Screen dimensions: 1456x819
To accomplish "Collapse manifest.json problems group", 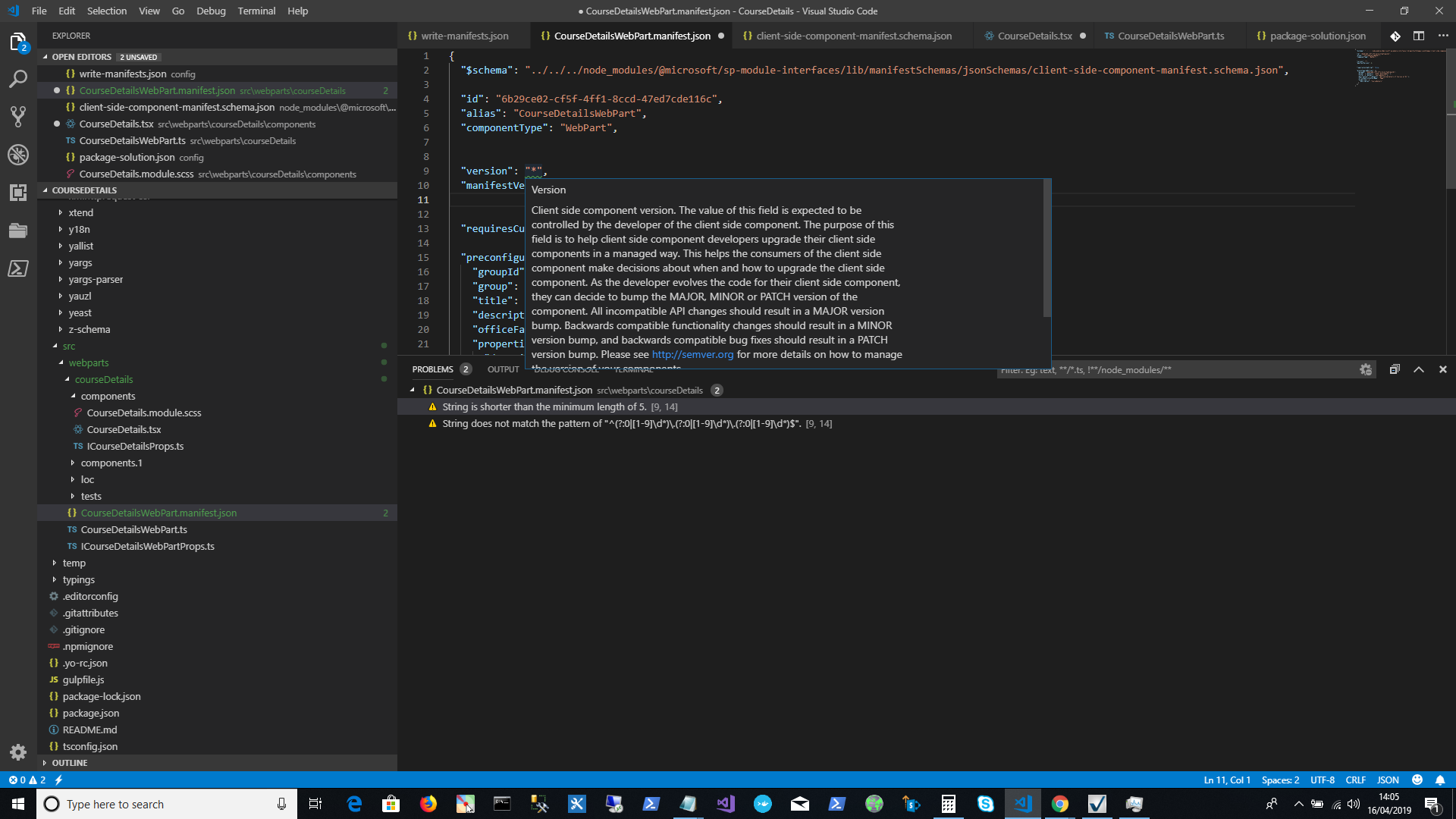I will coord(413,390).
